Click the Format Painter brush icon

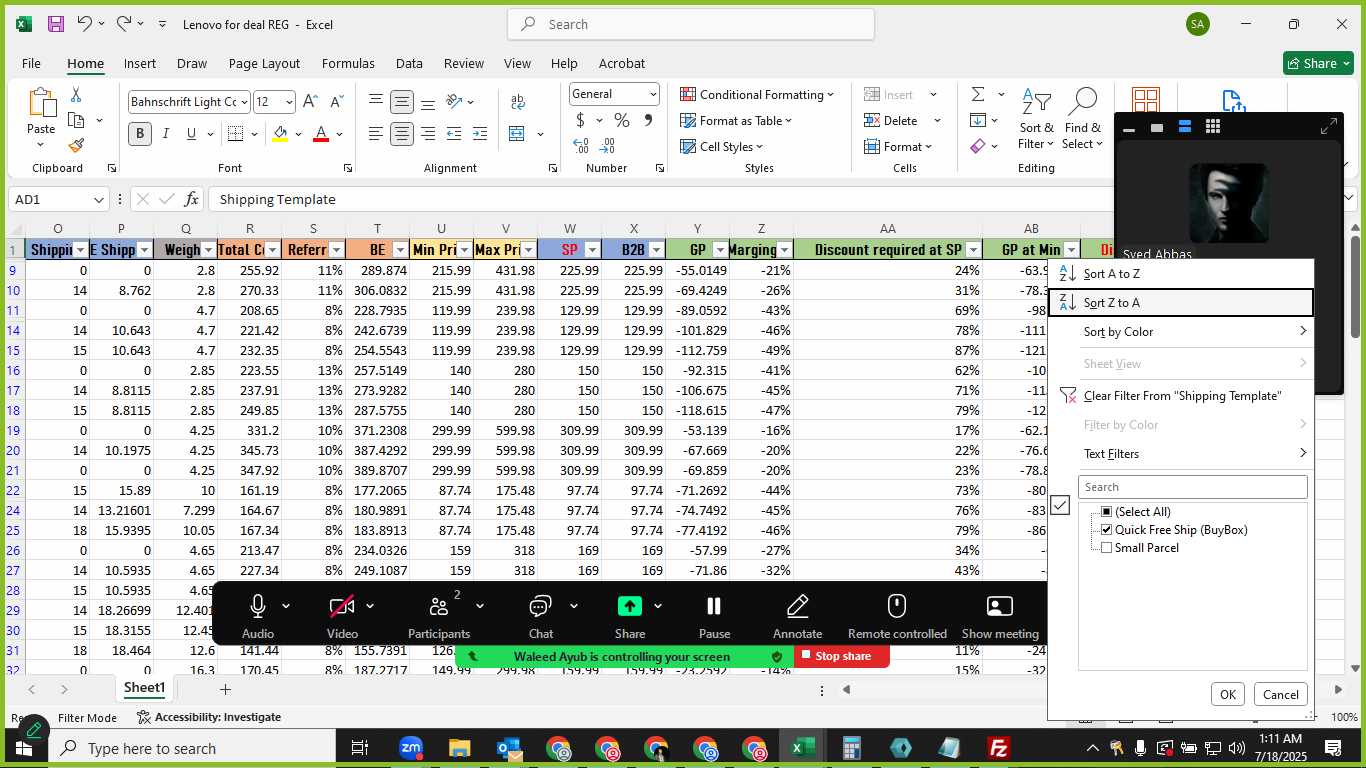coord(76,145)
